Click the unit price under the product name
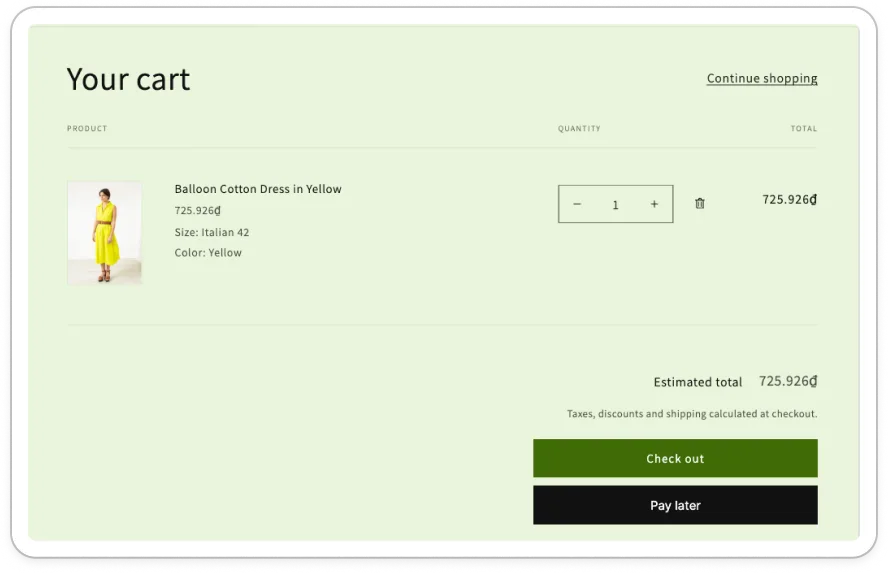The width and height of the screenshot is (888, 573). pyautogui.click(x=198, y=211)
